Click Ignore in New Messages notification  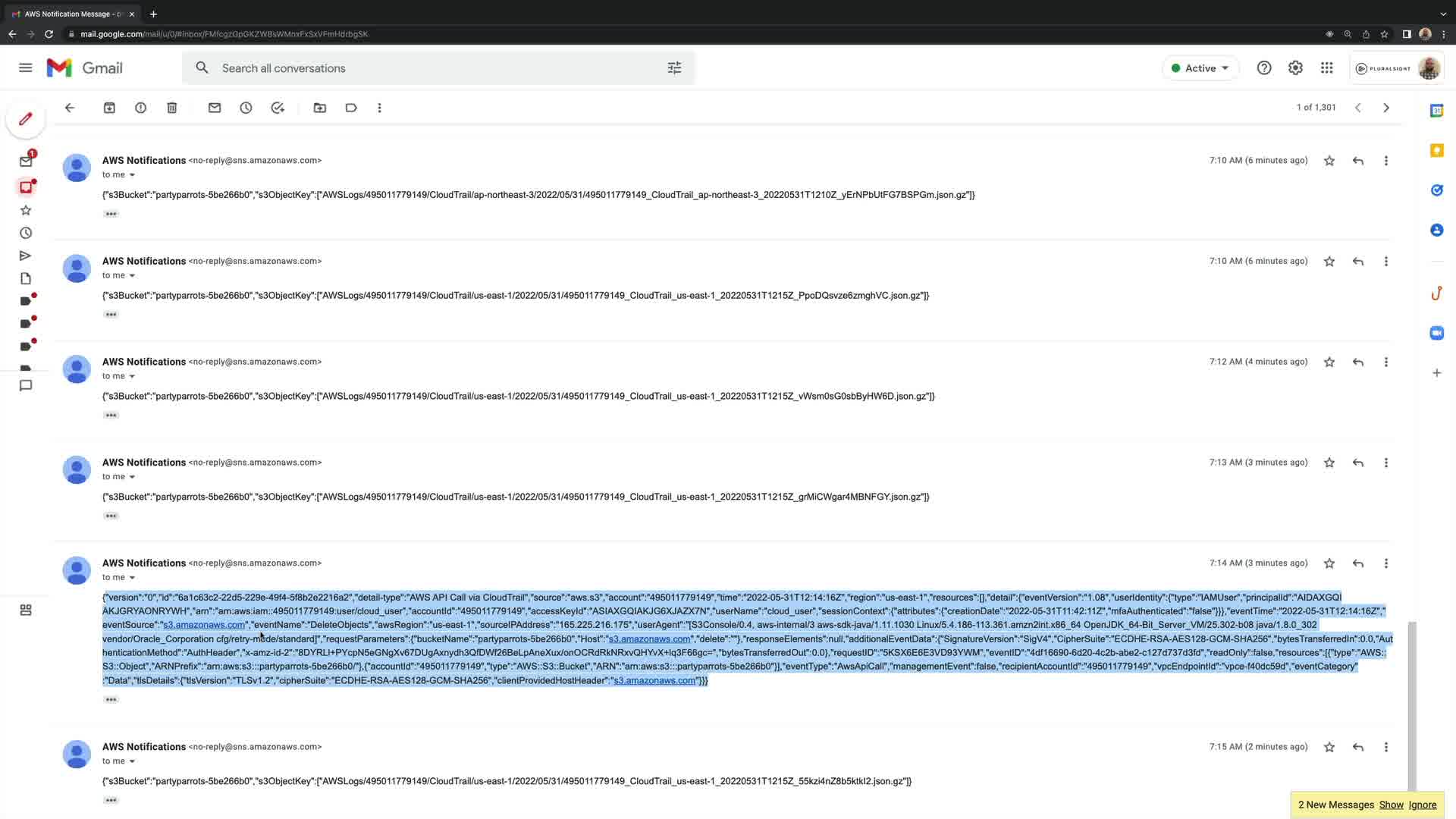pyautogui.click(x=1422, y=805)
